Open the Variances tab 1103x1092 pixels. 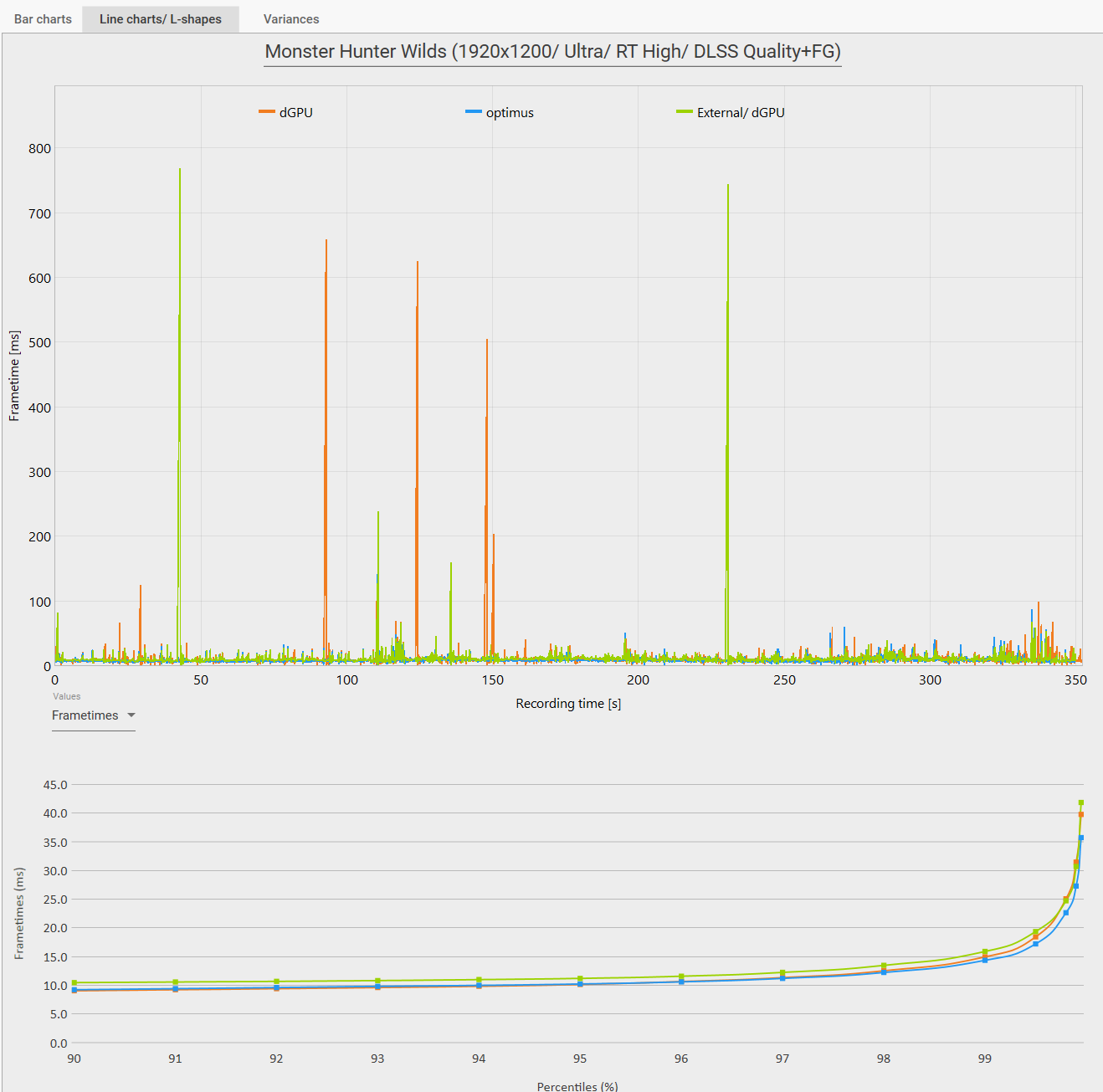(x=291, y=19)
